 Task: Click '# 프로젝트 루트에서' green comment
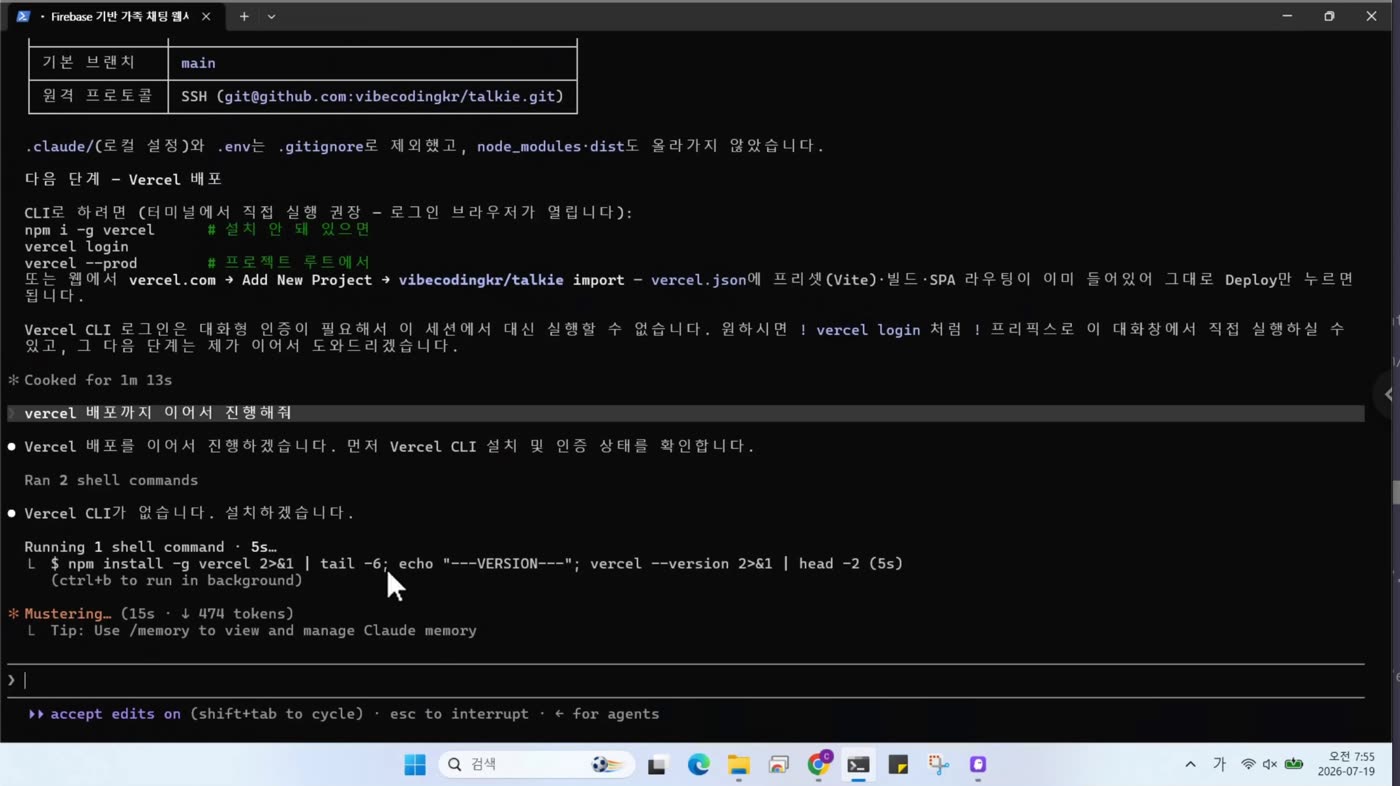(x=289, y=263)
